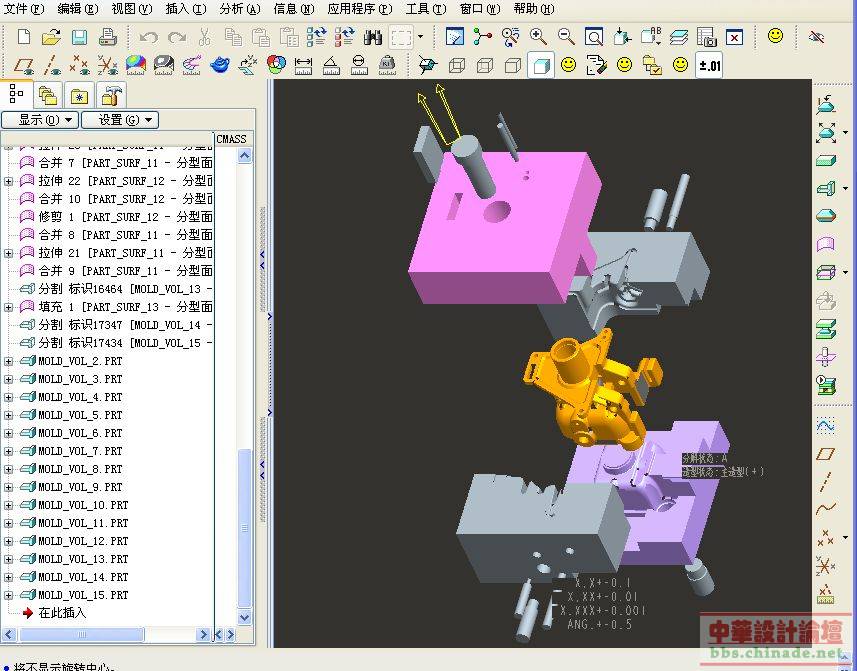Viewport: 857px width, 671px height.
Task: Open the 设置 dropdown in model tree
Action: tap(119, 120)
